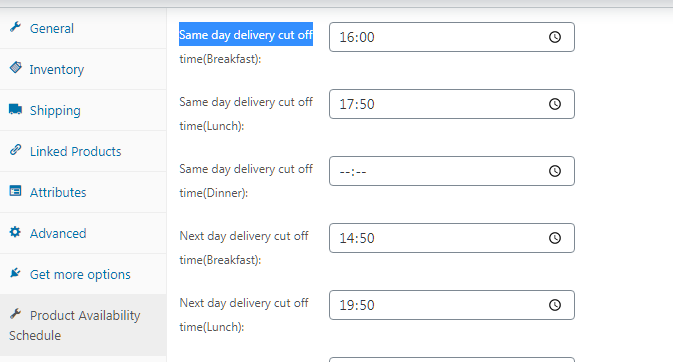Click the truck icon for Shipping

(15, 109)
